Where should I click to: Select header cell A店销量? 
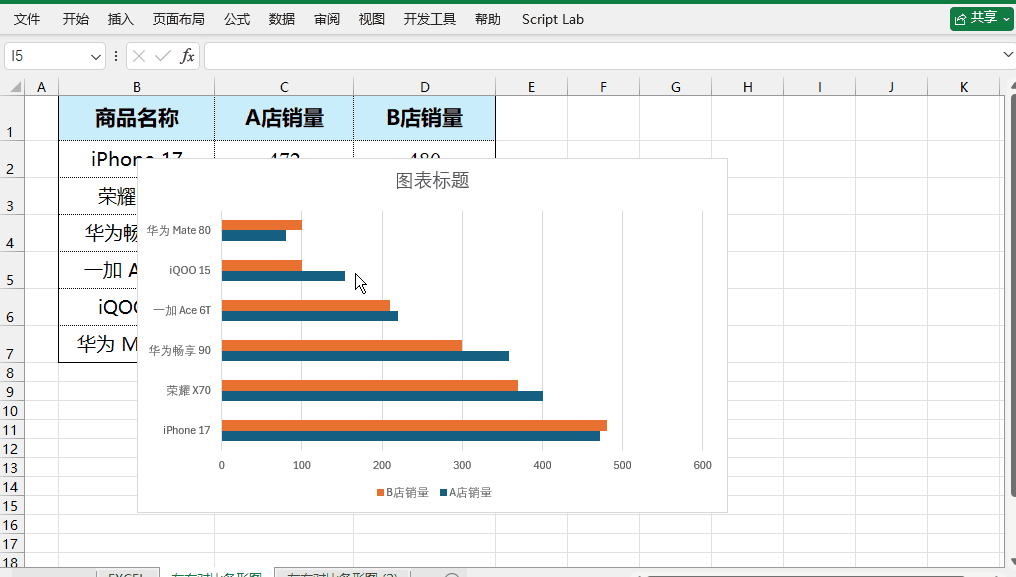pos(284,118)
